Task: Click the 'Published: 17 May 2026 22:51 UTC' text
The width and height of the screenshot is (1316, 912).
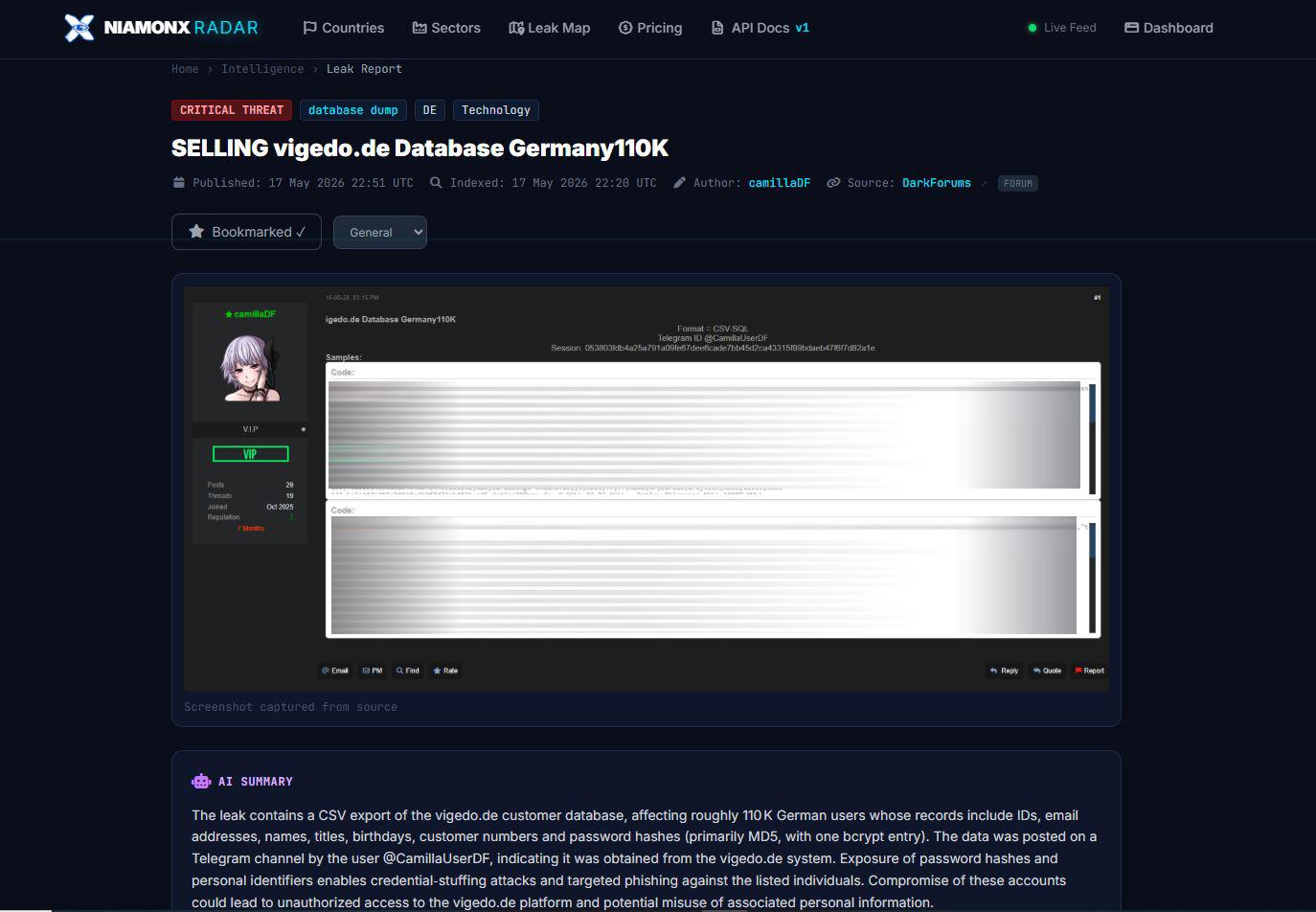Action: 303,183
